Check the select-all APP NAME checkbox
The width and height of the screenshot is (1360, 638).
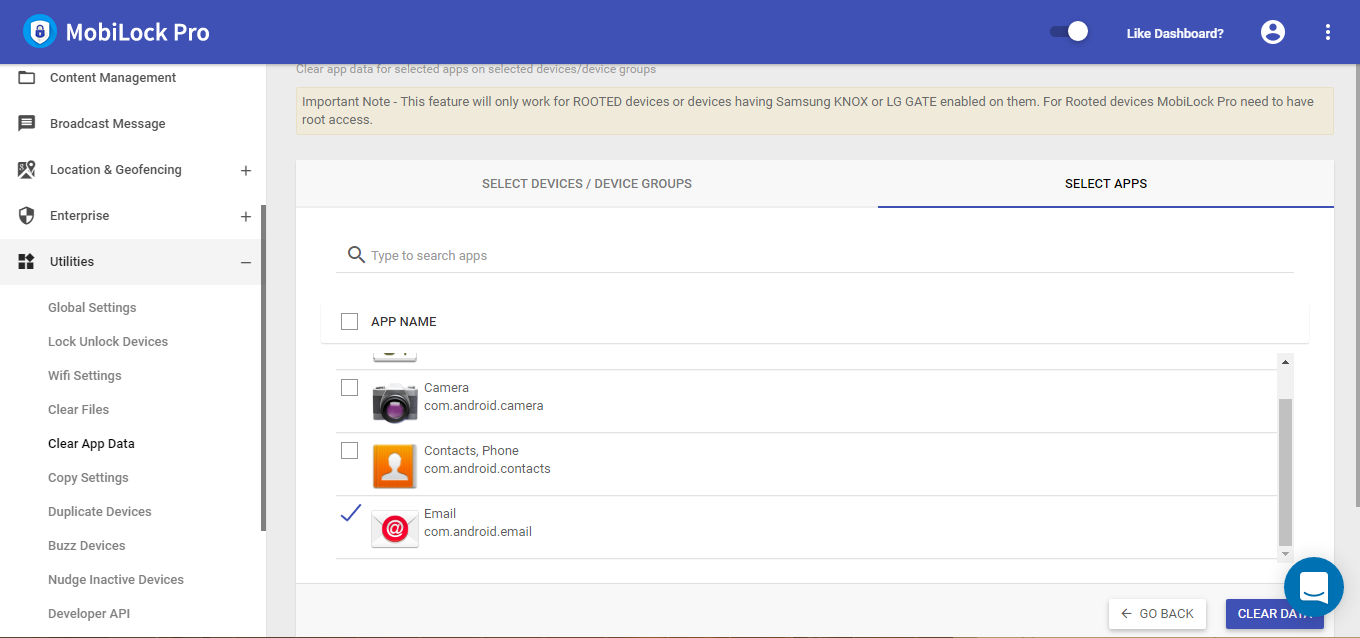pyautogui.click(x=349, y=321)
